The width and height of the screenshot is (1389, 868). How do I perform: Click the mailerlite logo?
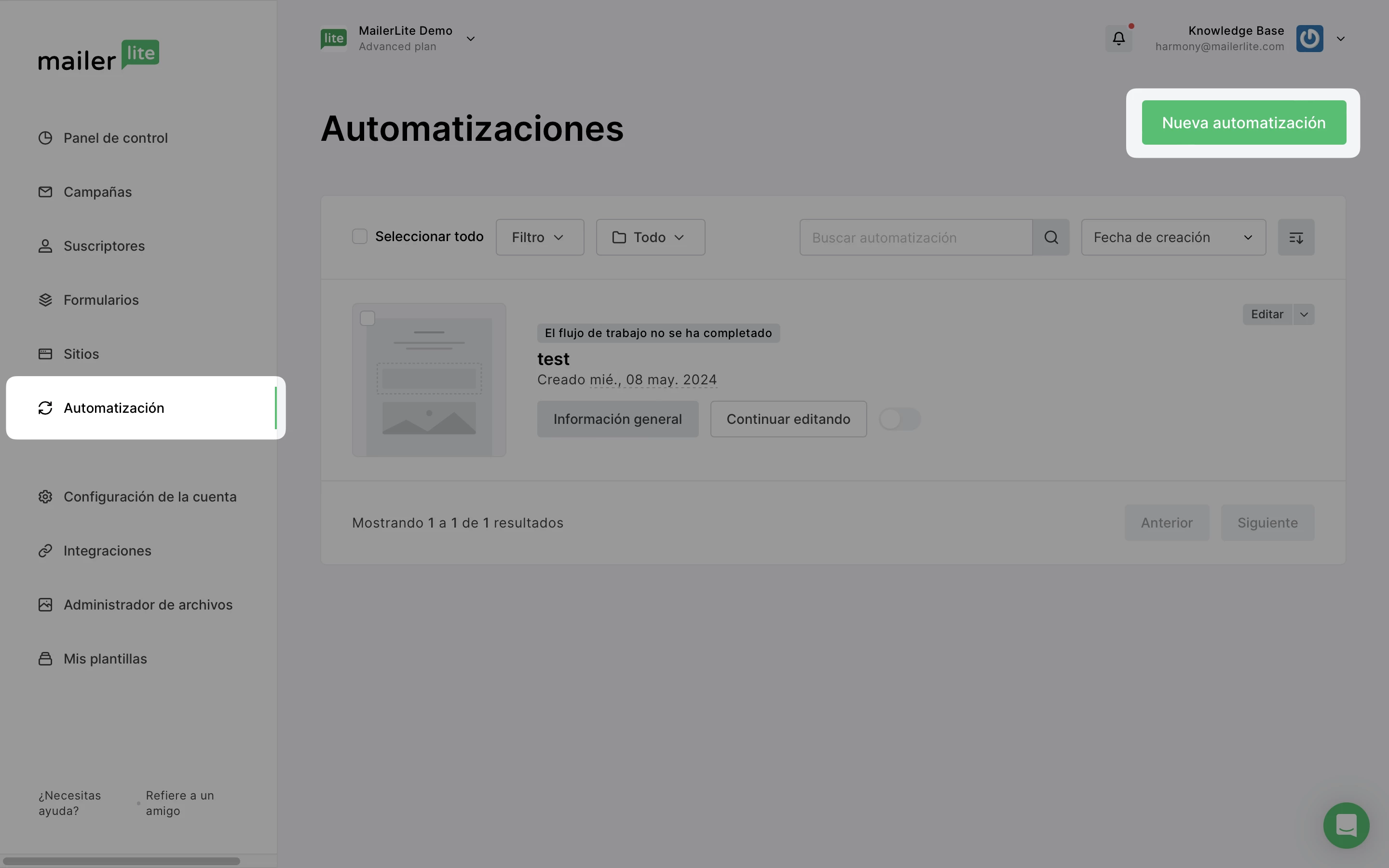pos(99,55)
